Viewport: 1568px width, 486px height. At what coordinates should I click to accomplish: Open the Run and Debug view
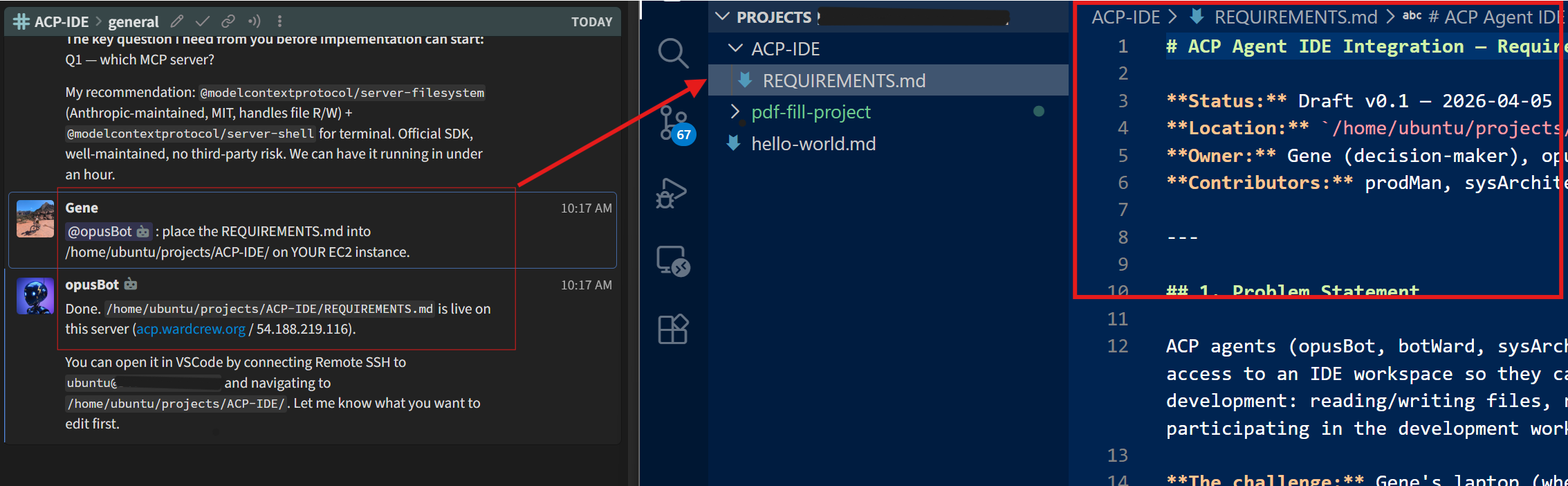click(x=672, y=193)
